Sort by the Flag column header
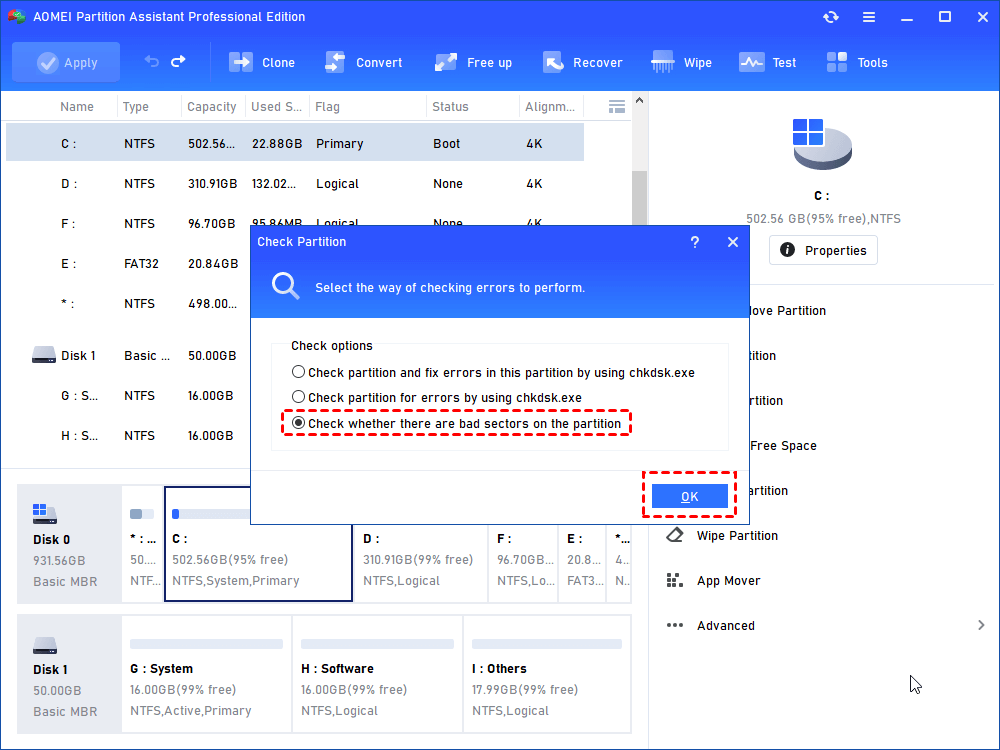Screen dimensions: 1000x750 click(x=327, y=107)
